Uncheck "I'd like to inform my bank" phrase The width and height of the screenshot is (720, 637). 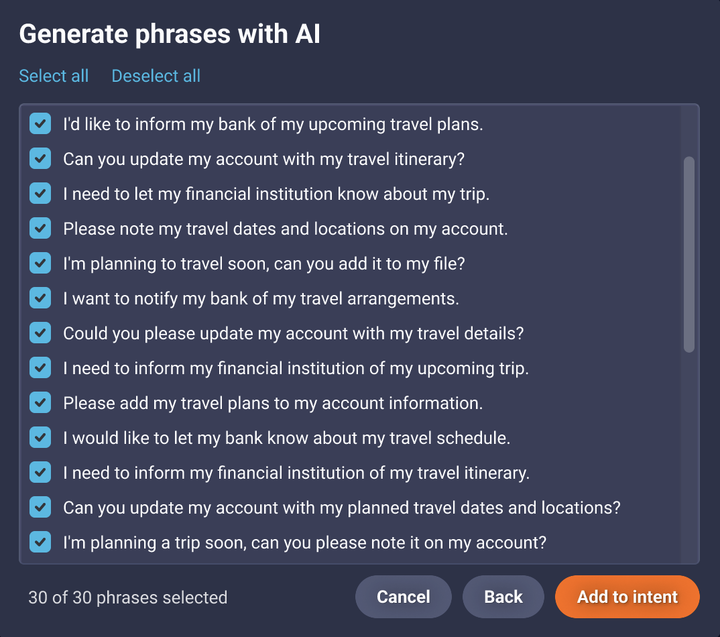(40, 124)
